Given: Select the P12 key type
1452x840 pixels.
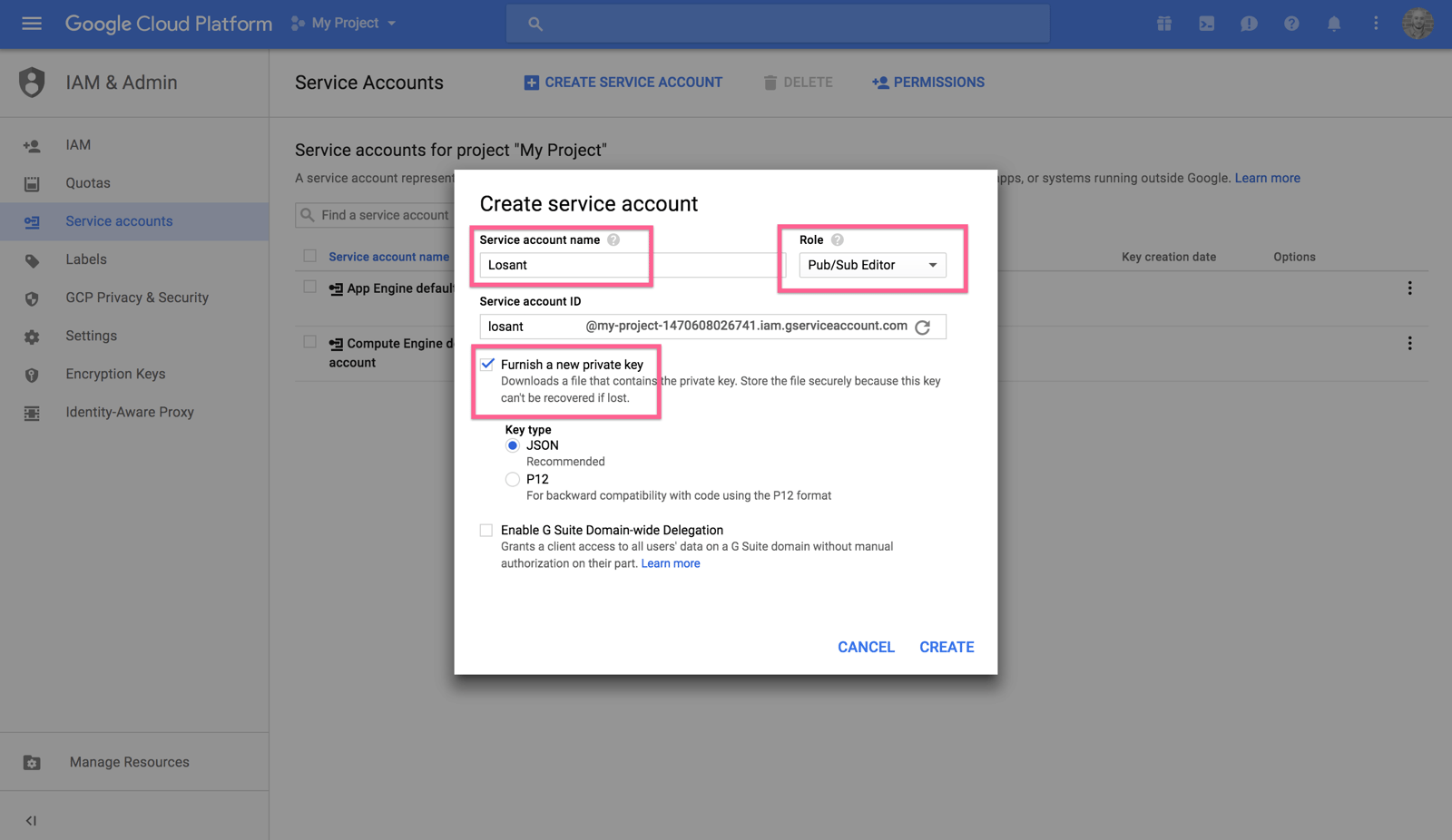Looking at the screenshot, I should [x=512, y=479].
